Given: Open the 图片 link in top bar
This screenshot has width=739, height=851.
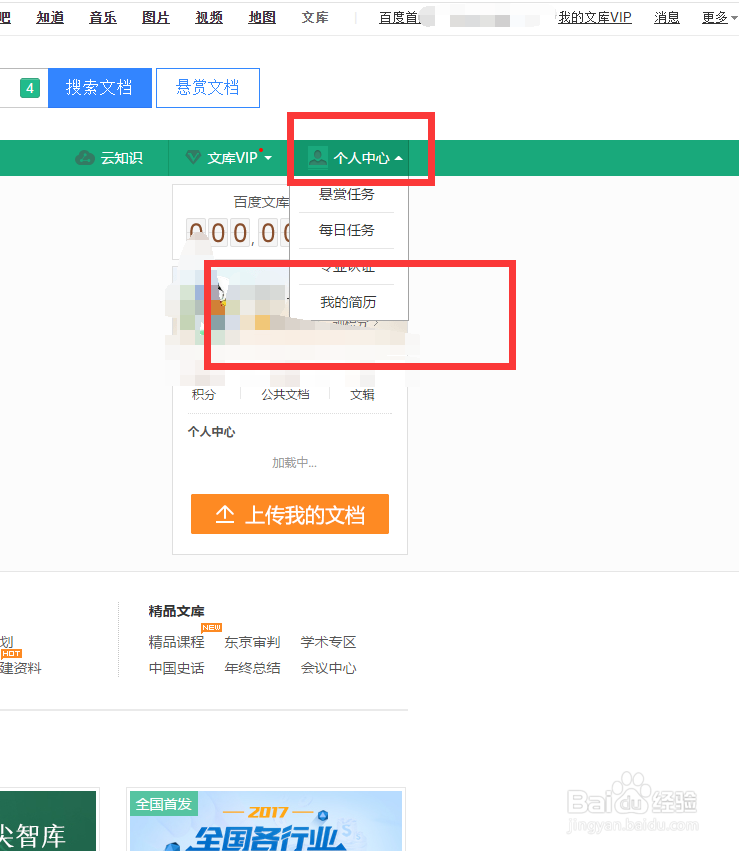Looking at the screenshot, I should 156,17.
